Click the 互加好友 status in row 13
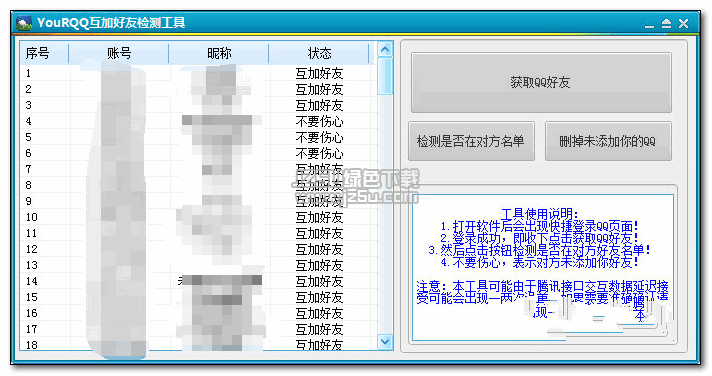The image size is (712, 376). 319,265
